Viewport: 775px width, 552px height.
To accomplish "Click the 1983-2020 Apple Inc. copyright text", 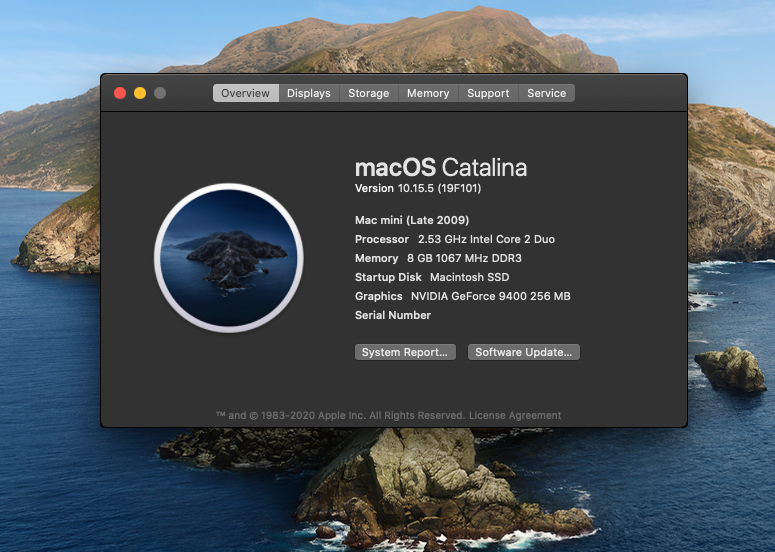I will click(341, 415).
